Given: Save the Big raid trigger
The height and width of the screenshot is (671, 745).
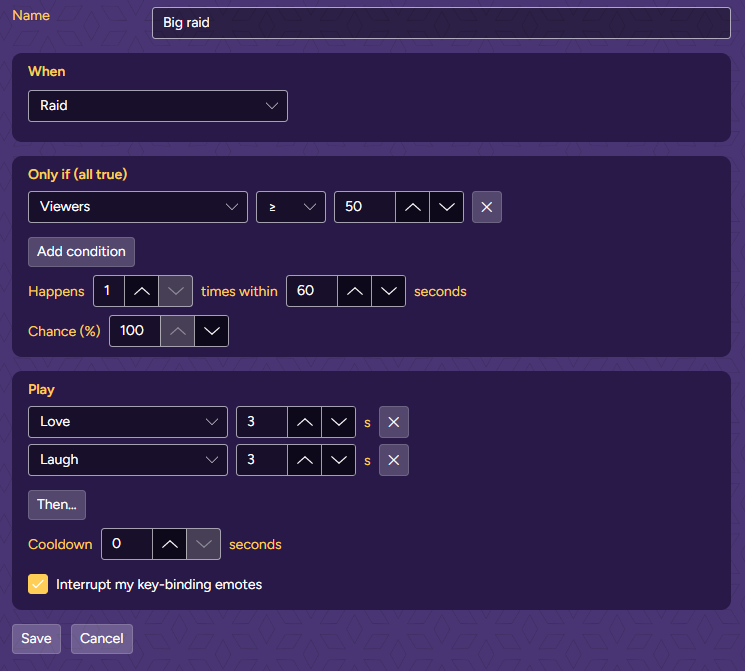Looking at the screenshot, I should [x=37, y=639].
